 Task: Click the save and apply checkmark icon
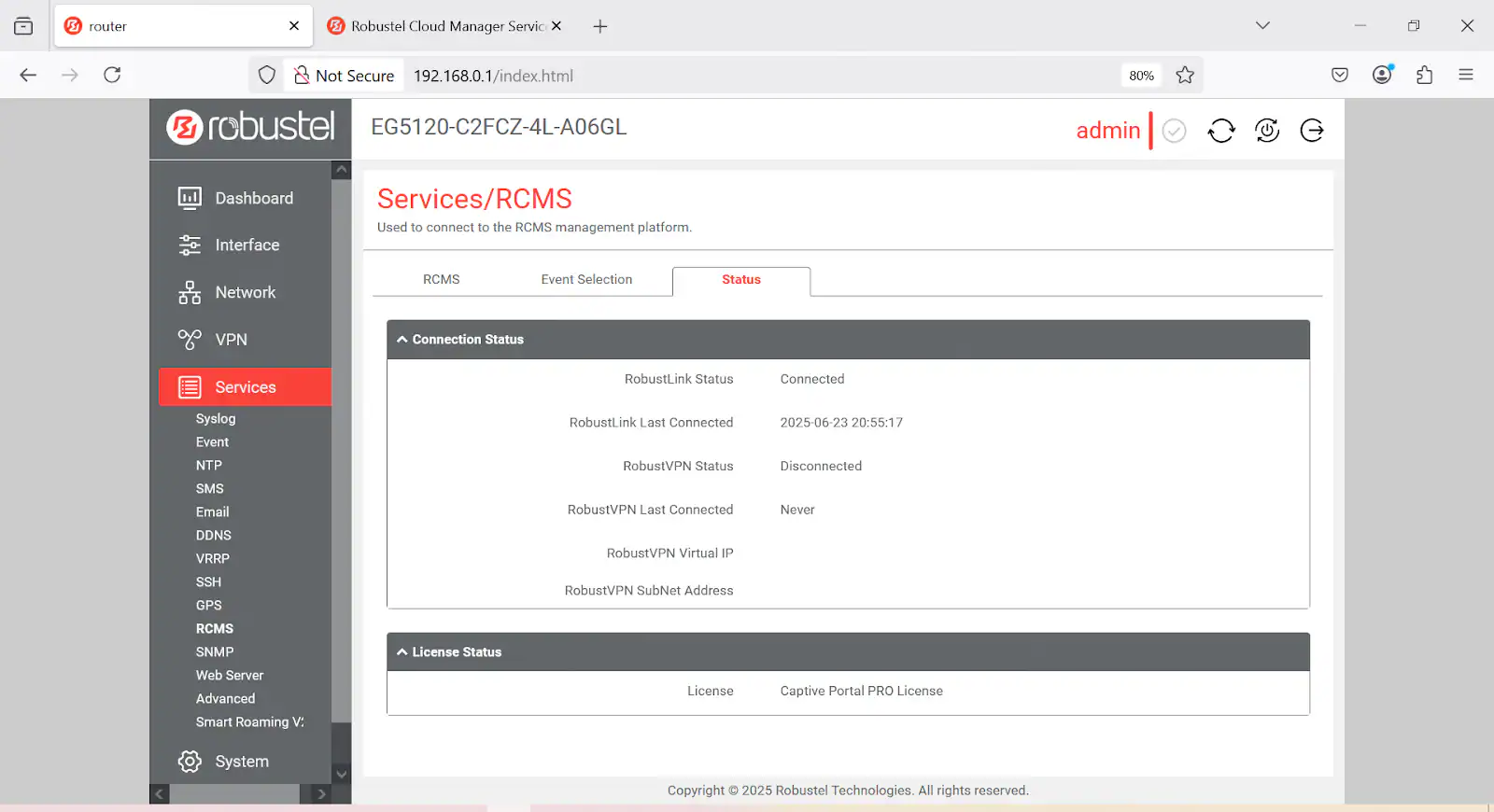point(1175,131)
